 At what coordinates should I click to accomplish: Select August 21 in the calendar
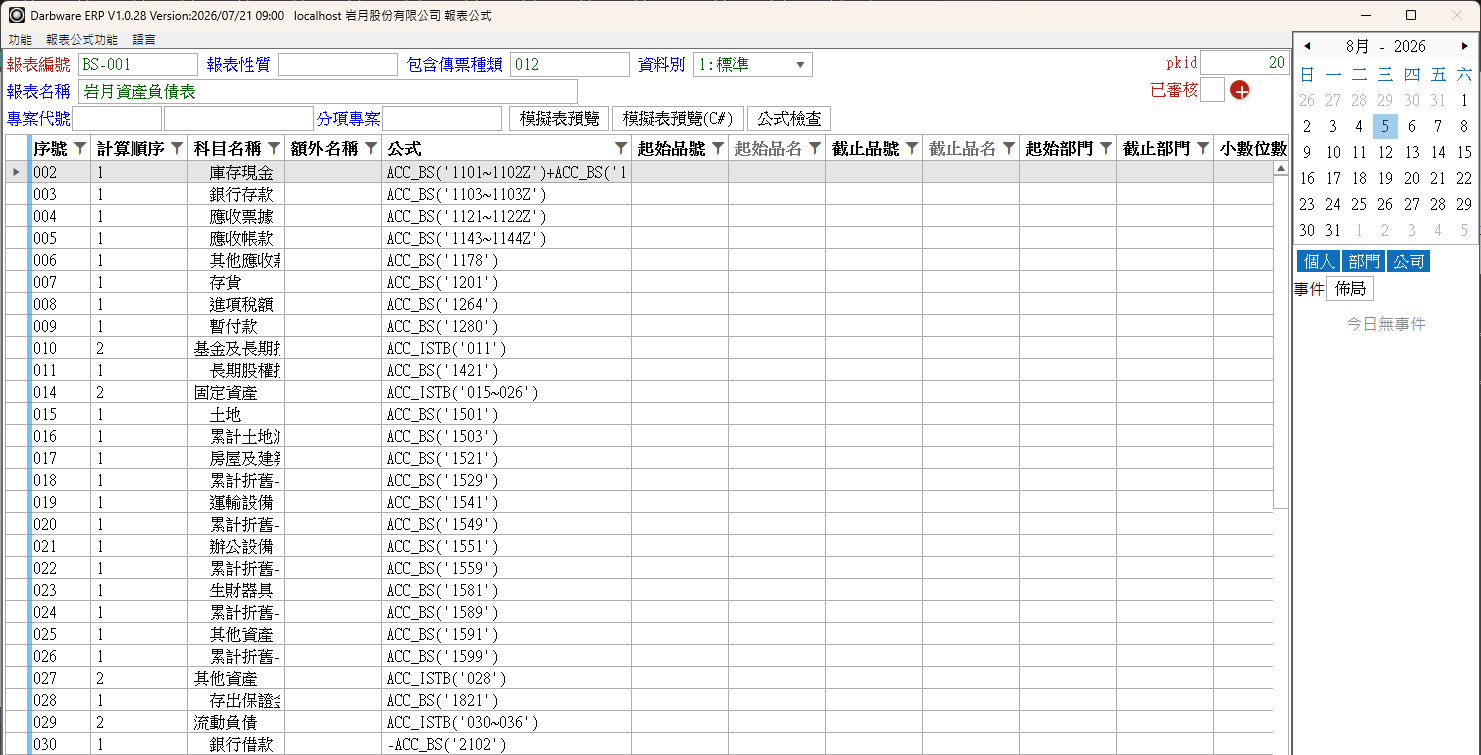tap(1438, 178)
